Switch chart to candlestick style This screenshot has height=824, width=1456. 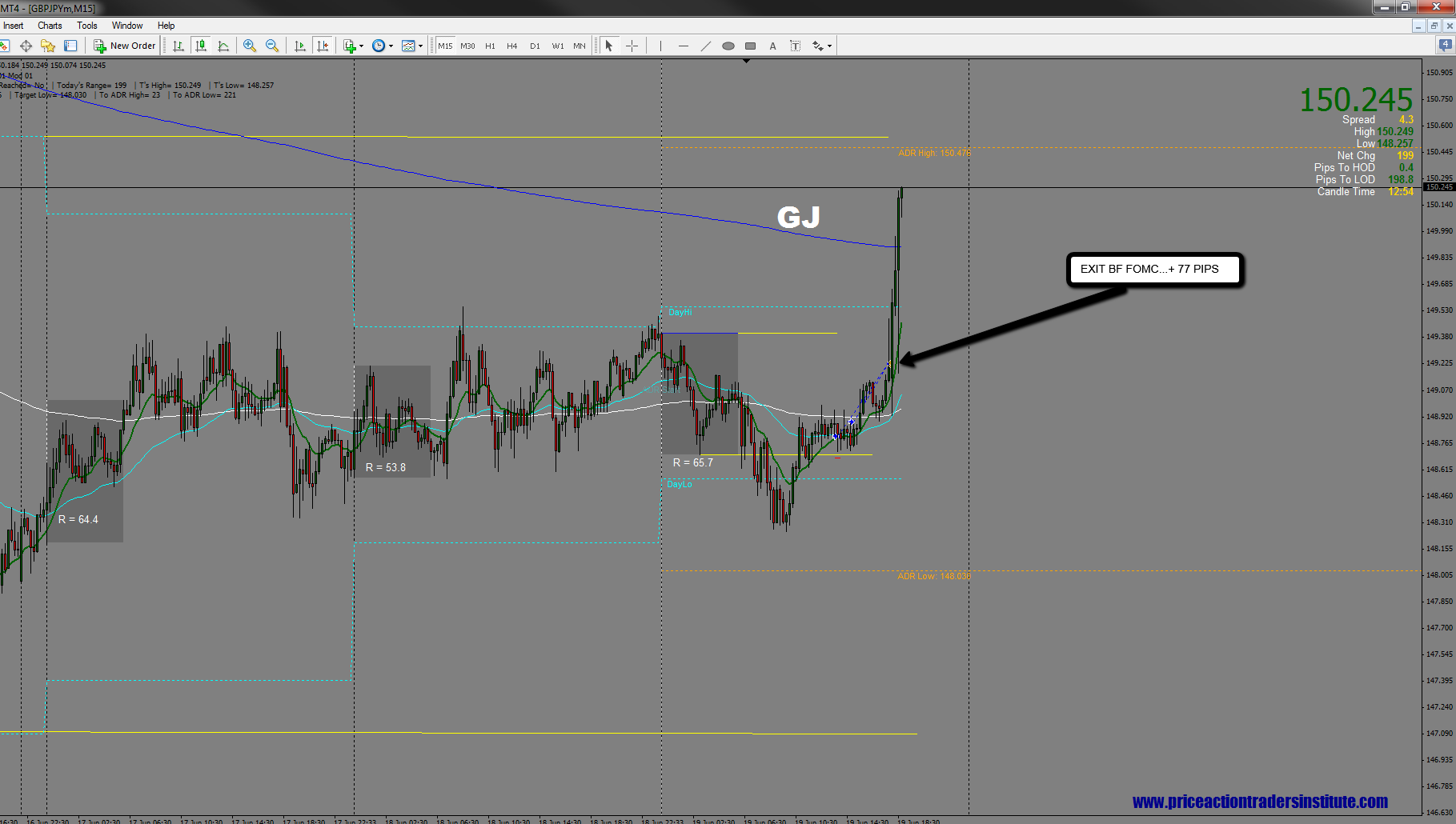pos(201,46)
